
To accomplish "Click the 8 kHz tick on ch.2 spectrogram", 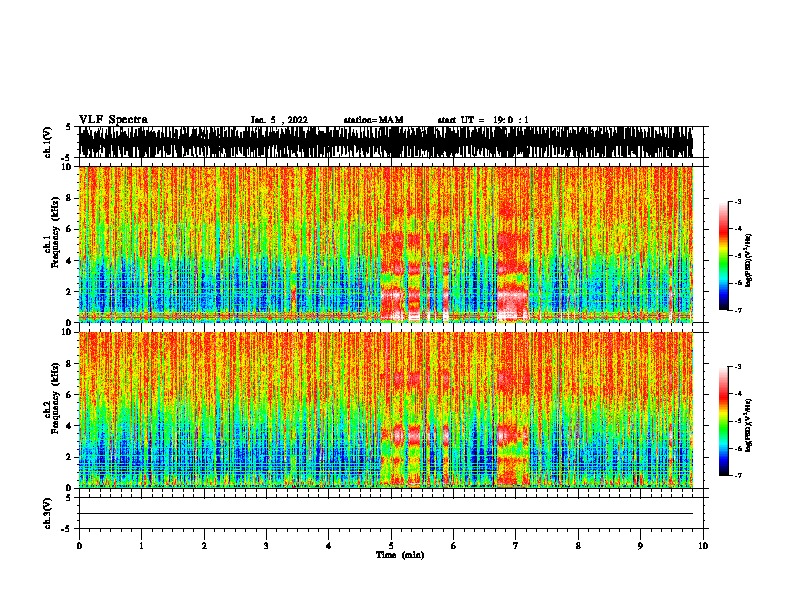I will click(x=69, y=364).
